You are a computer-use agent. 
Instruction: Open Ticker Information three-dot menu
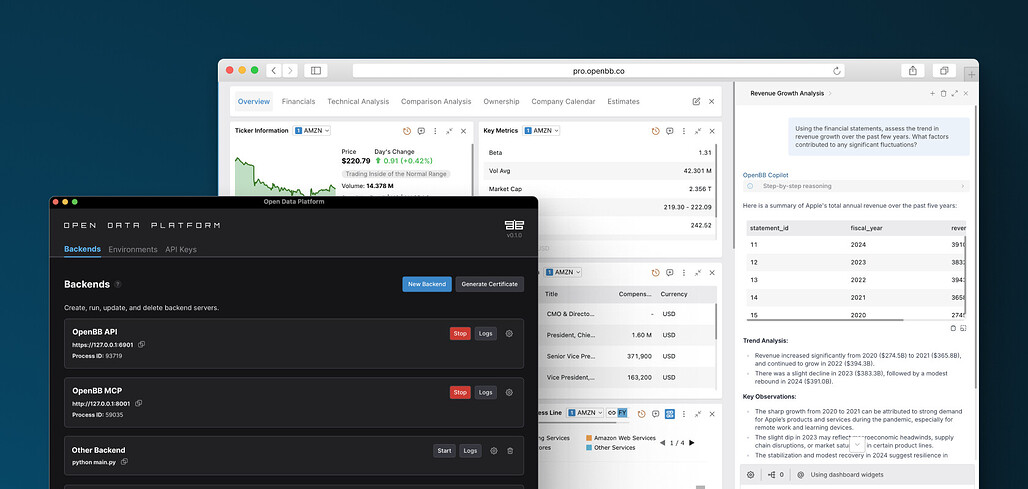coord(435,131)
